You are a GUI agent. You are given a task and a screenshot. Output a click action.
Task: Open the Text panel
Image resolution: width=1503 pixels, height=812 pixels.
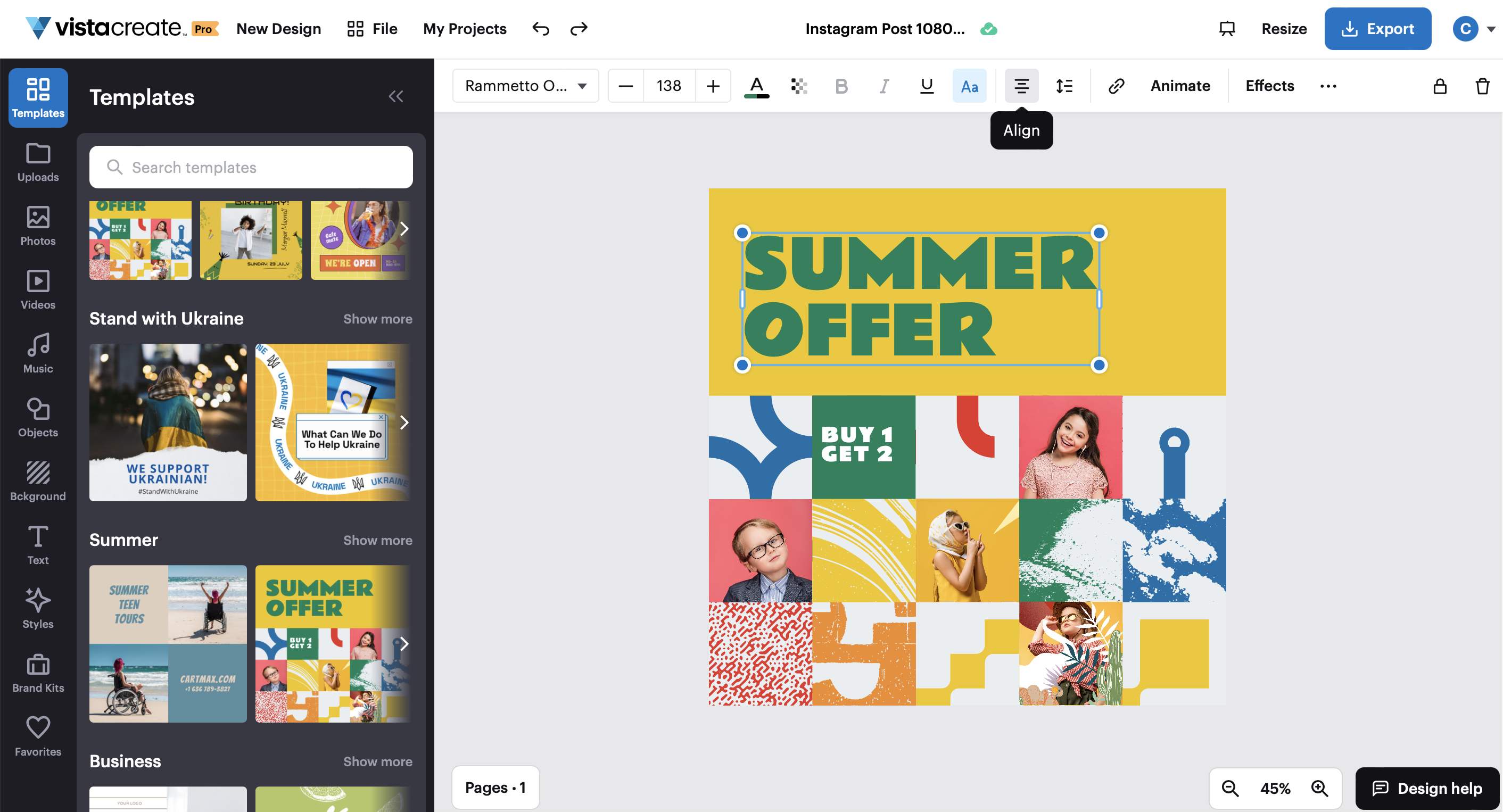[x=38, y=545]
